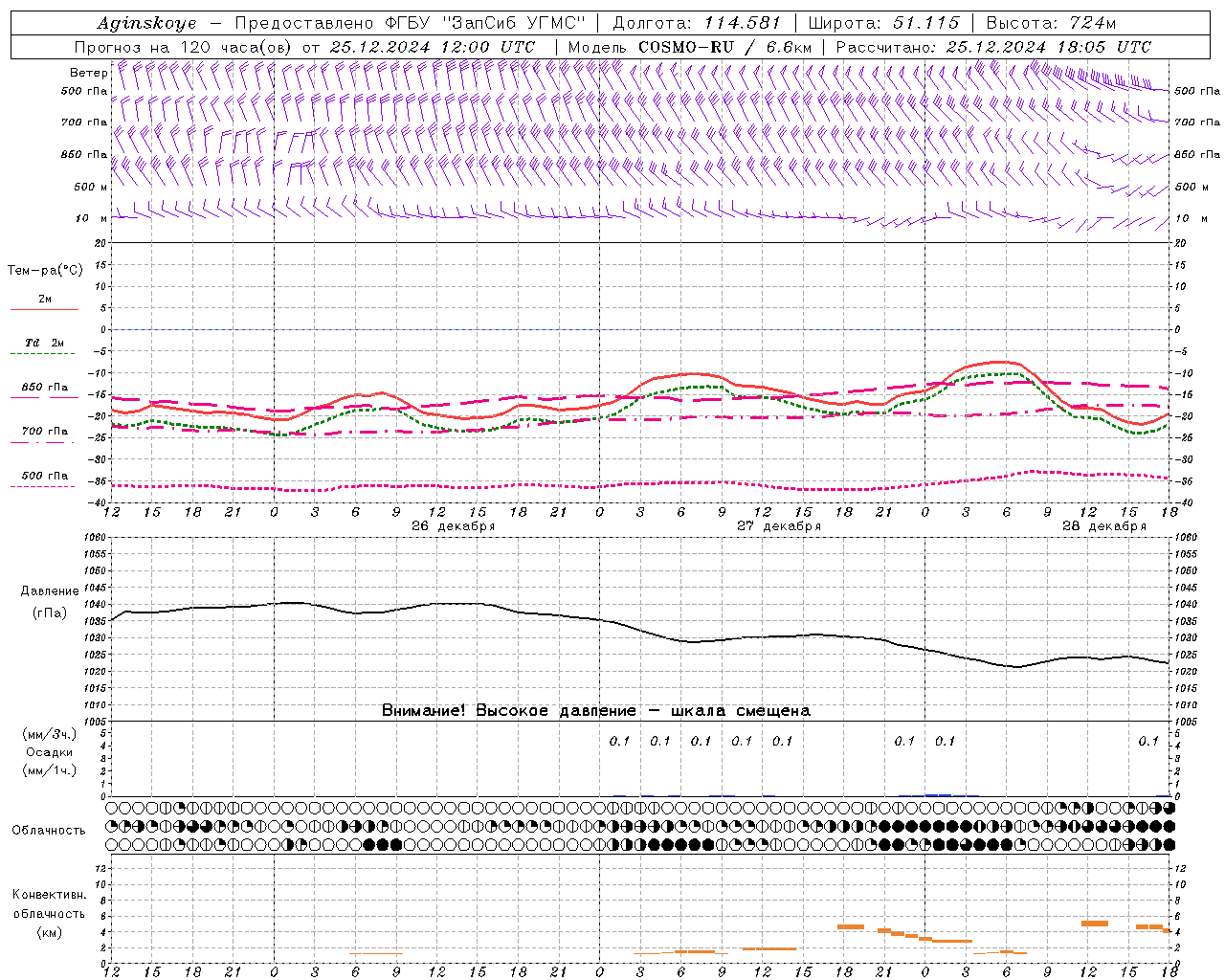Select the "Высота: 724м" header value
This screenshot has height=980, width=1225.
point(1051,23)
